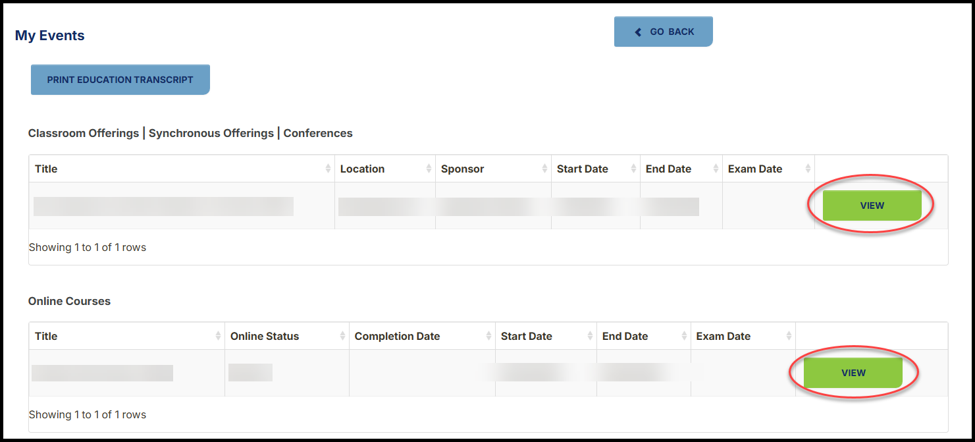
Task: Sort classroom table by Start Date
Action: coord(596,168)
